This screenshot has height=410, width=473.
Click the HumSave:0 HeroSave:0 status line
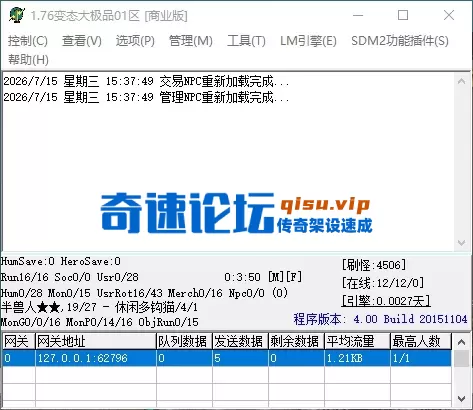[x=61, y=261]
